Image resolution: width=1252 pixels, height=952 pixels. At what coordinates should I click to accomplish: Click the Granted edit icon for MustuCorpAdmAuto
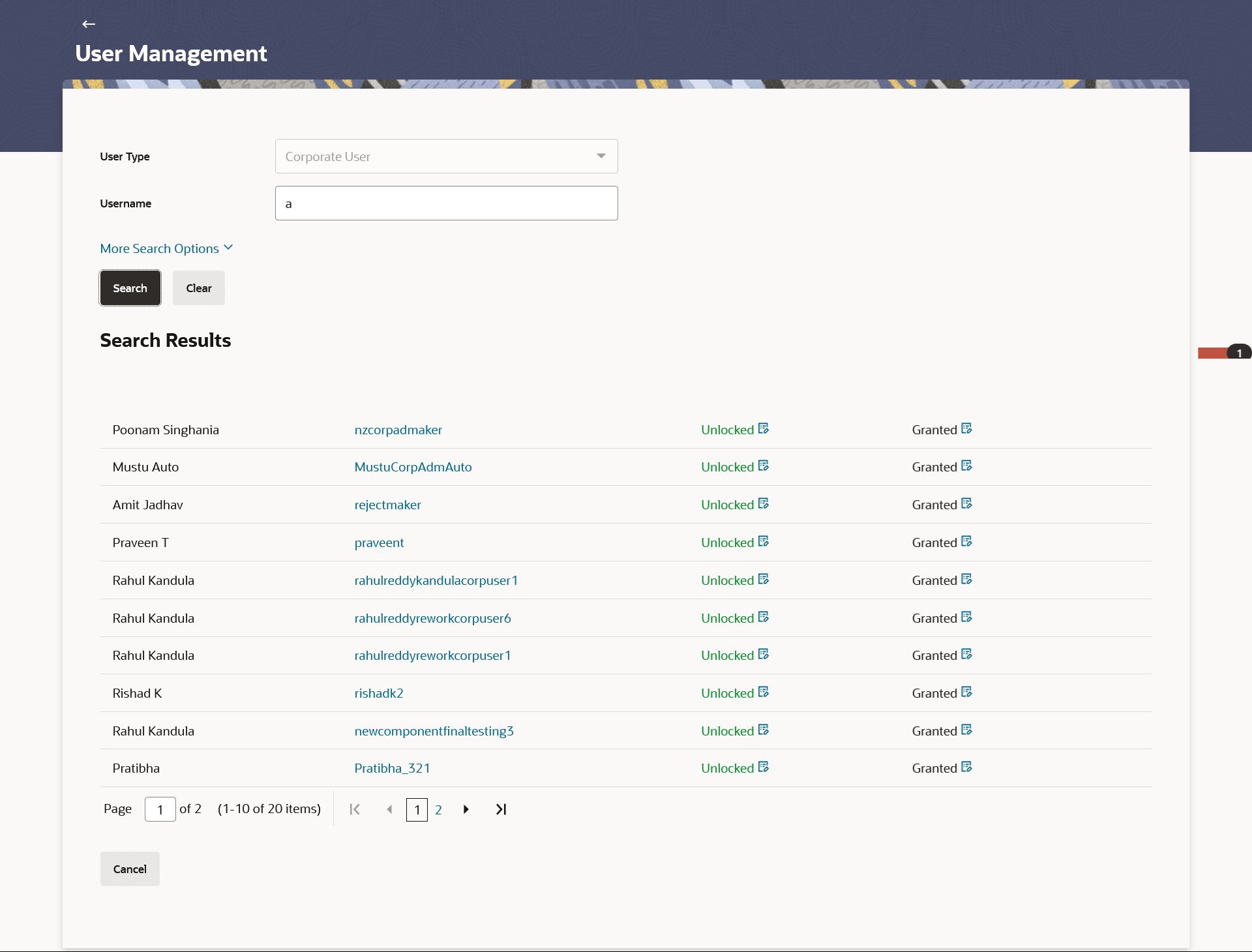pos(966,466)
